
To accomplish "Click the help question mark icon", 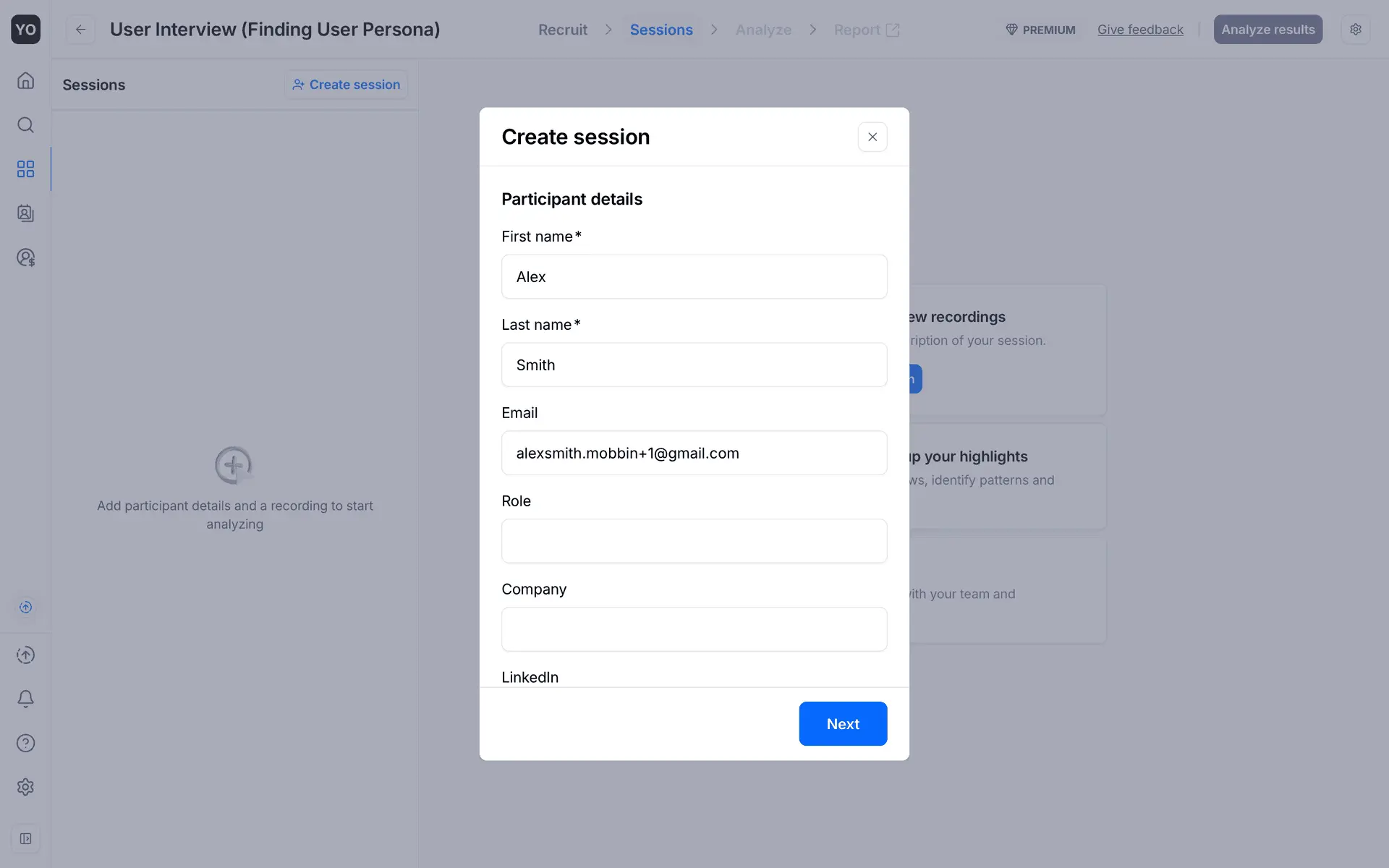I will [x=25, y=743].
